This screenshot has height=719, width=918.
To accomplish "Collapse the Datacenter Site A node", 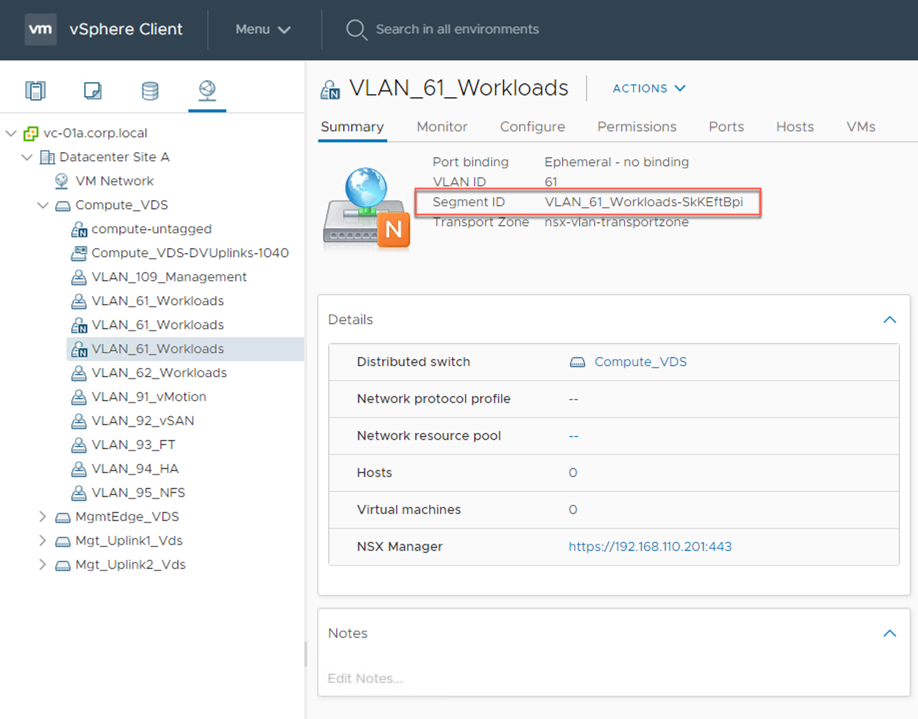I will coord(27,158).
